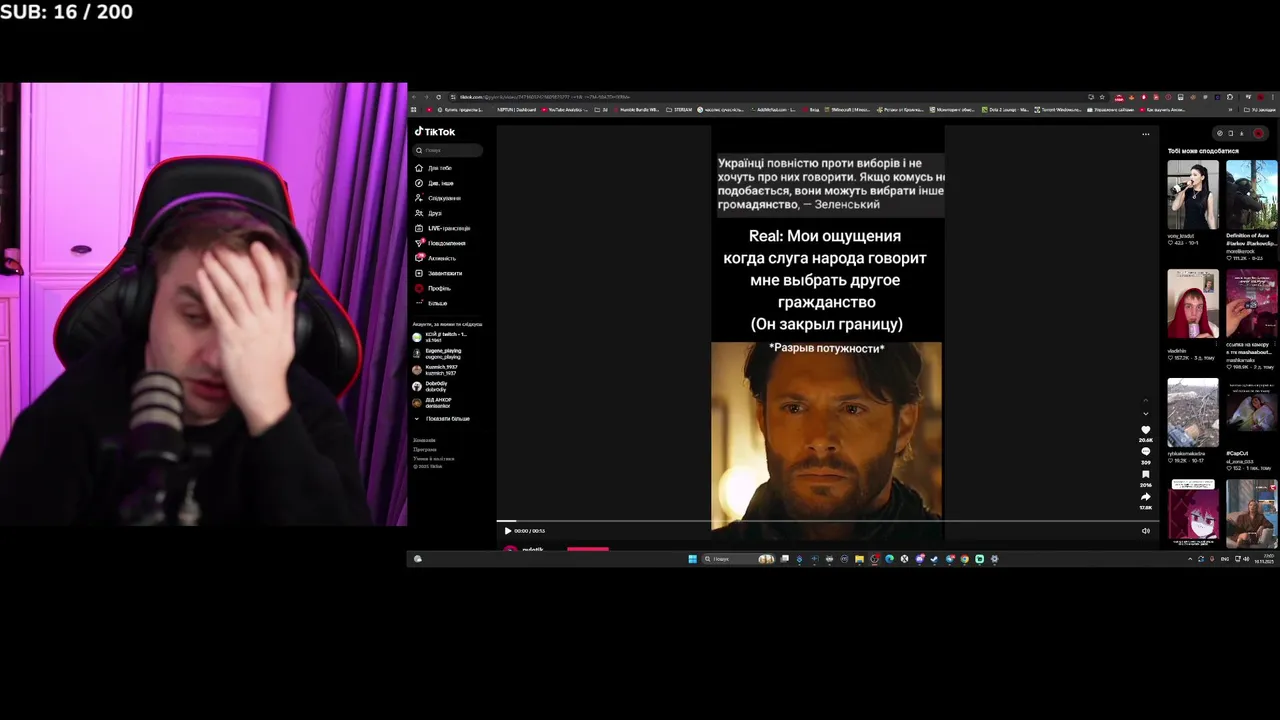The width and height of the screenshot is (1280, 720).
Task: Click the 'Тобі може сподобатися' heading
Action: (x=1203, y=151)
